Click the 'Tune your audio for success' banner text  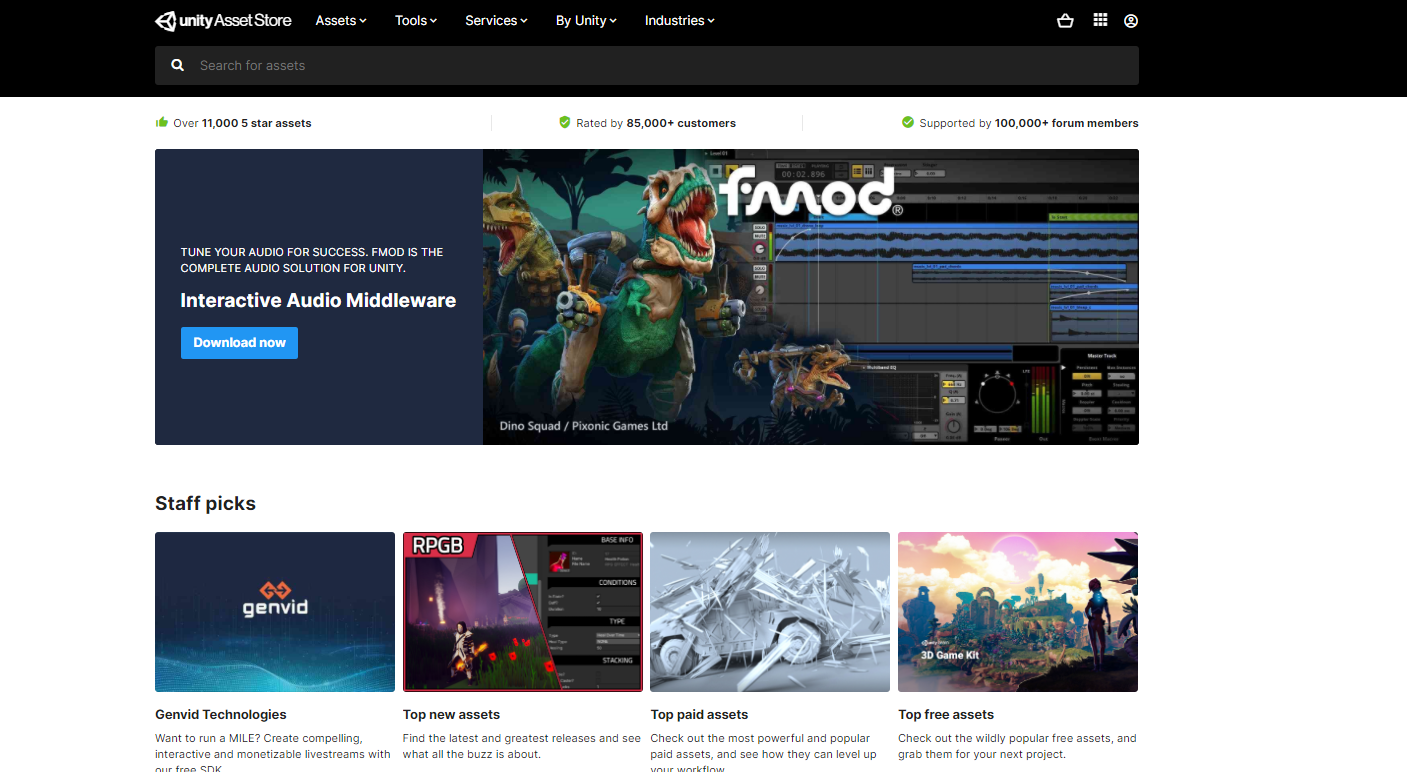[312, 260]
